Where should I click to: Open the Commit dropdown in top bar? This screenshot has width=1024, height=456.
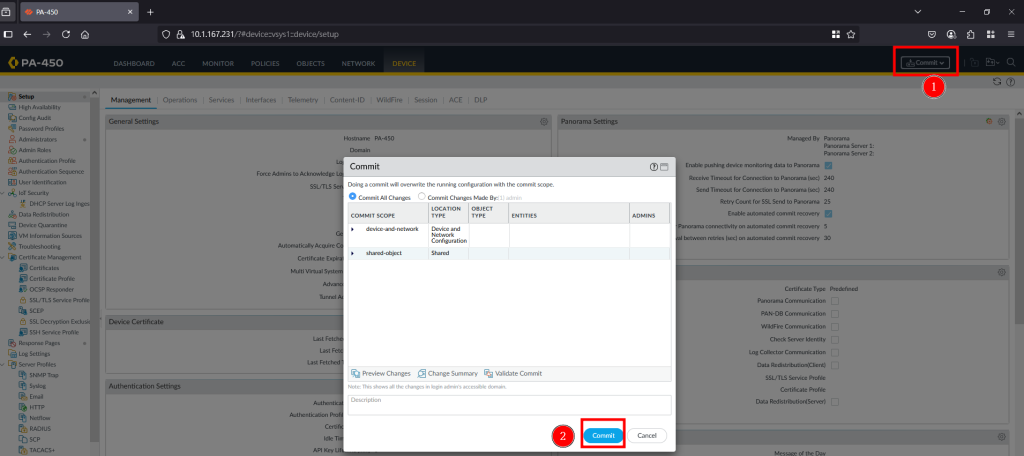[925, 63]
